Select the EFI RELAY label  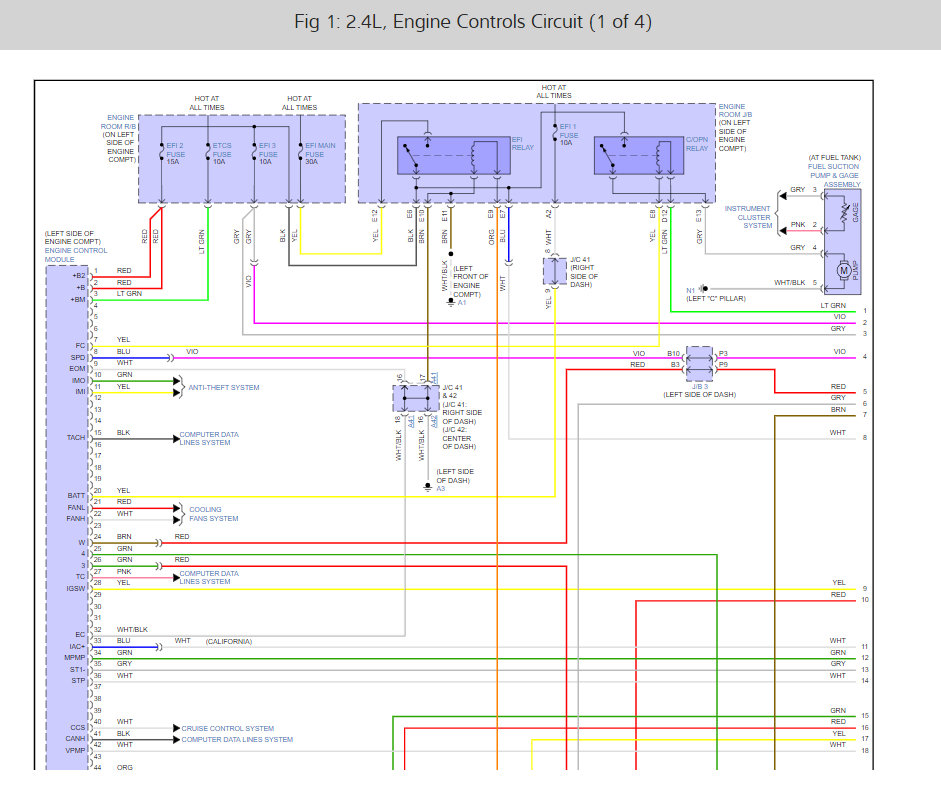[523, 143]
